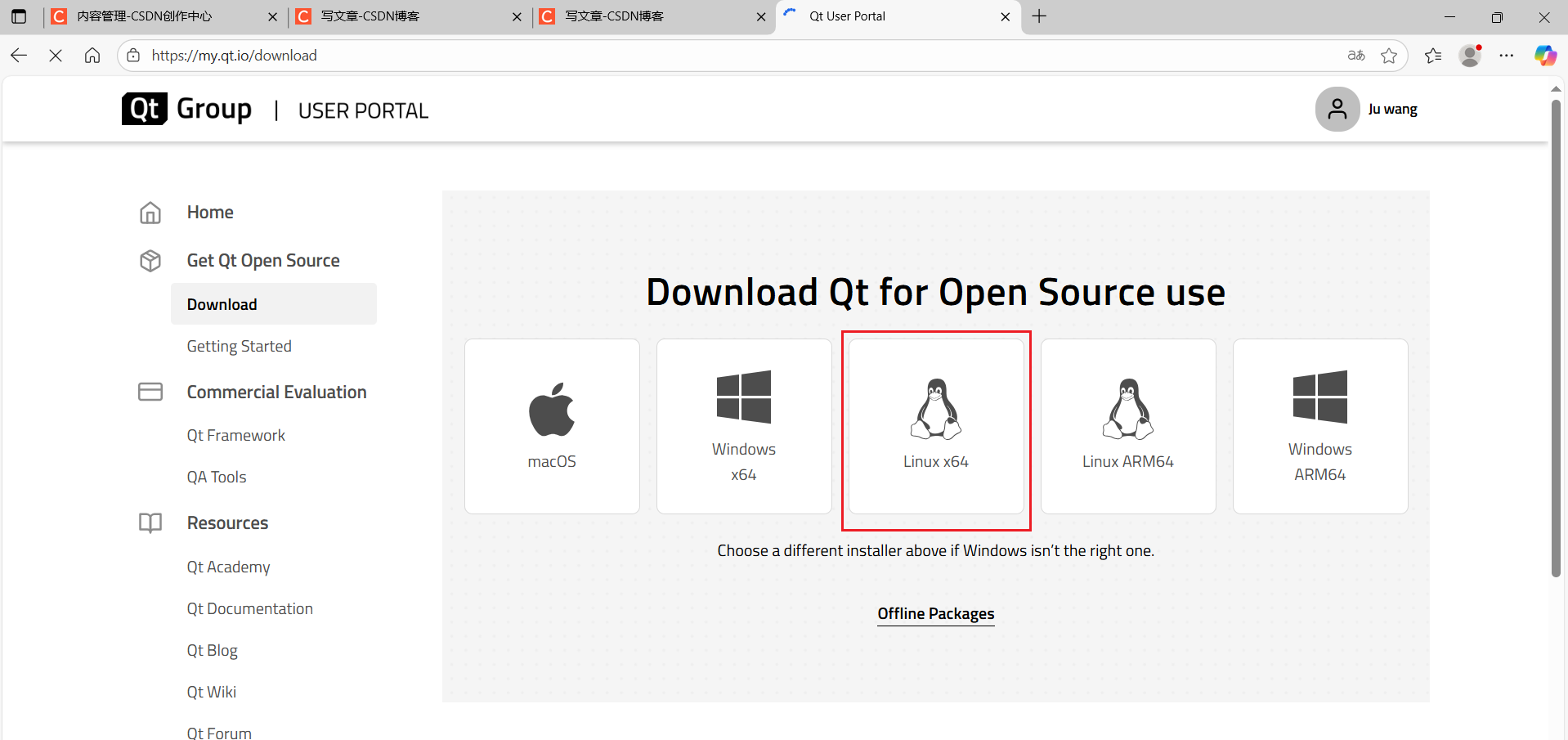
Task: Open Qt Forum sidebar link
Action: click(x=219, y=733)
